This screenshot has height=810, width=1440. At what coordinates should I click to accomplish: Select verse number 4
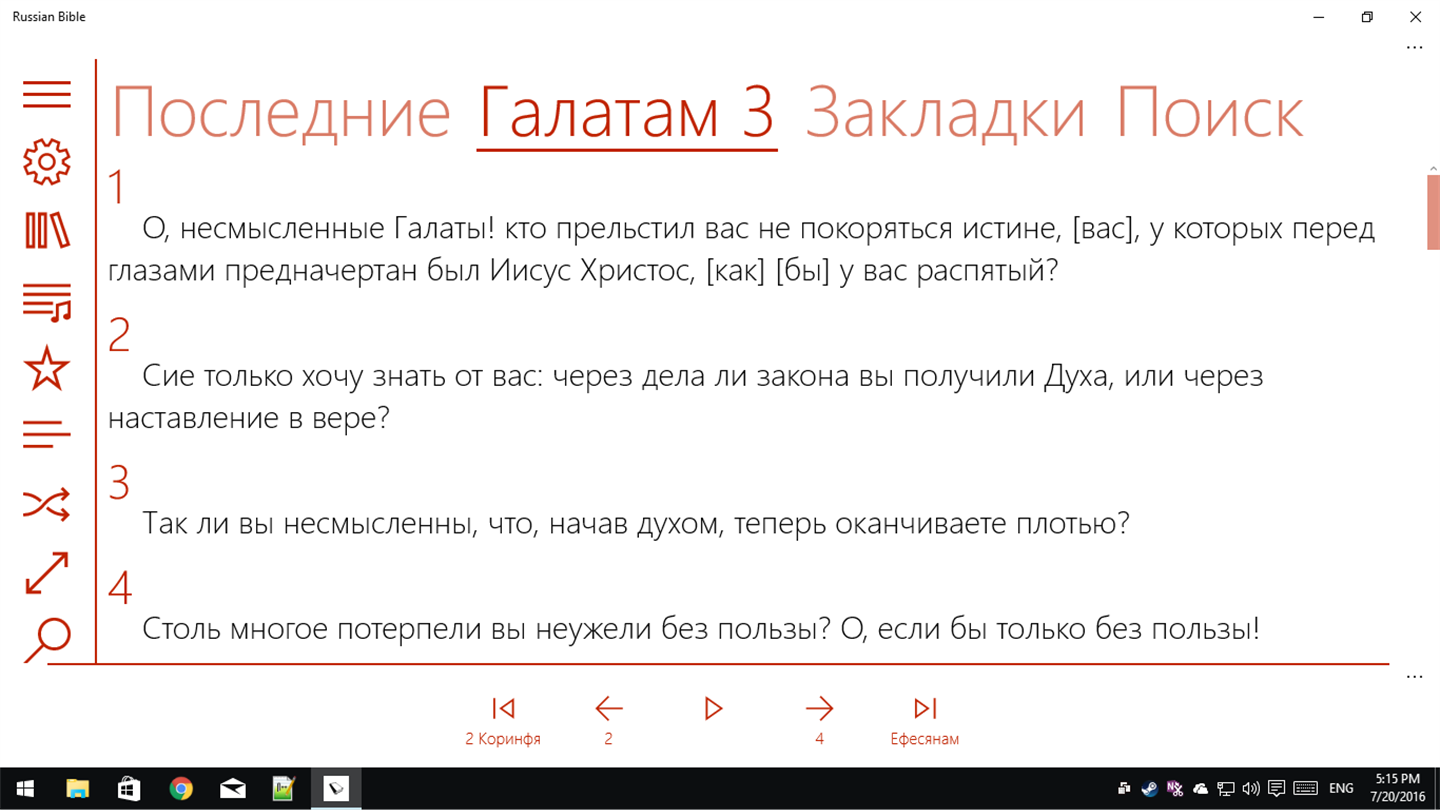coord(120,588)
